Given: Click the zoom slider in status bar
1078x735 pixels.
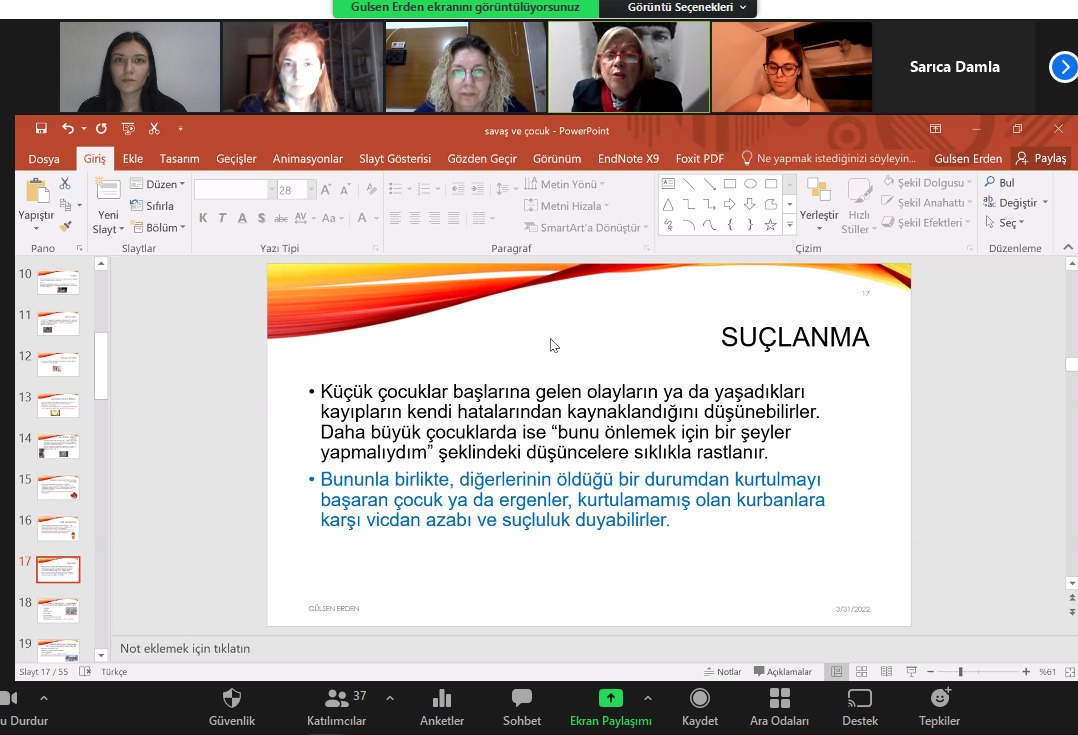Looking at the screenshot, I should (x=960, y=672).
